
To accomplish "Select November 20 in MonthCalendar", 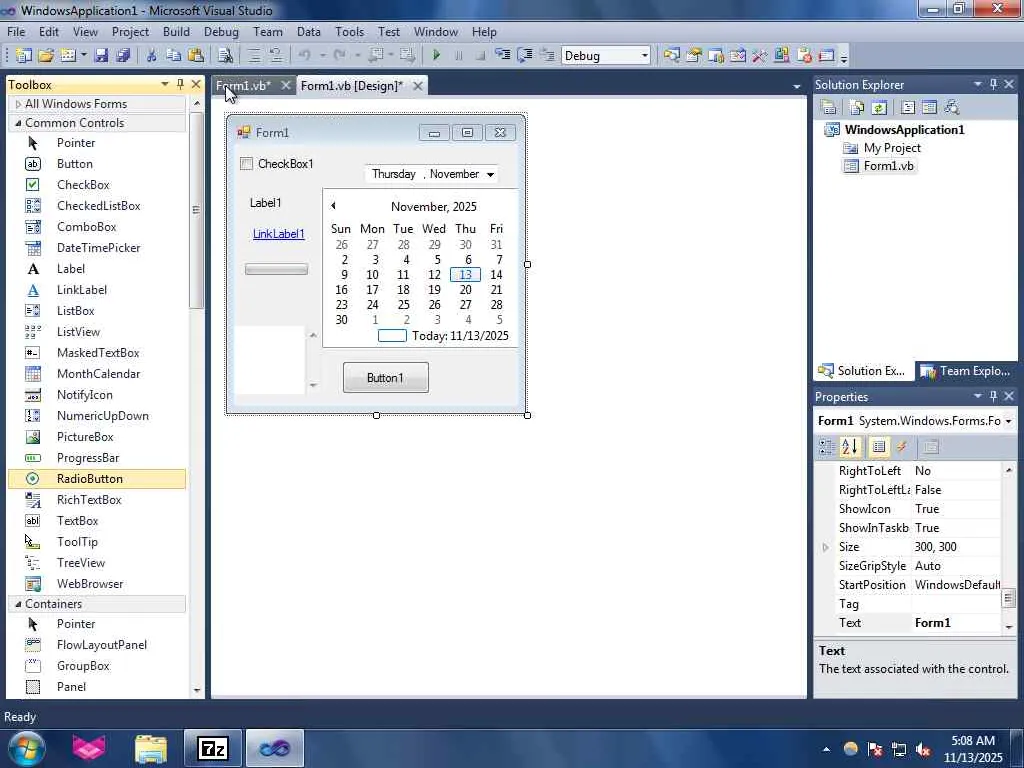I will [x=466, y=290].
